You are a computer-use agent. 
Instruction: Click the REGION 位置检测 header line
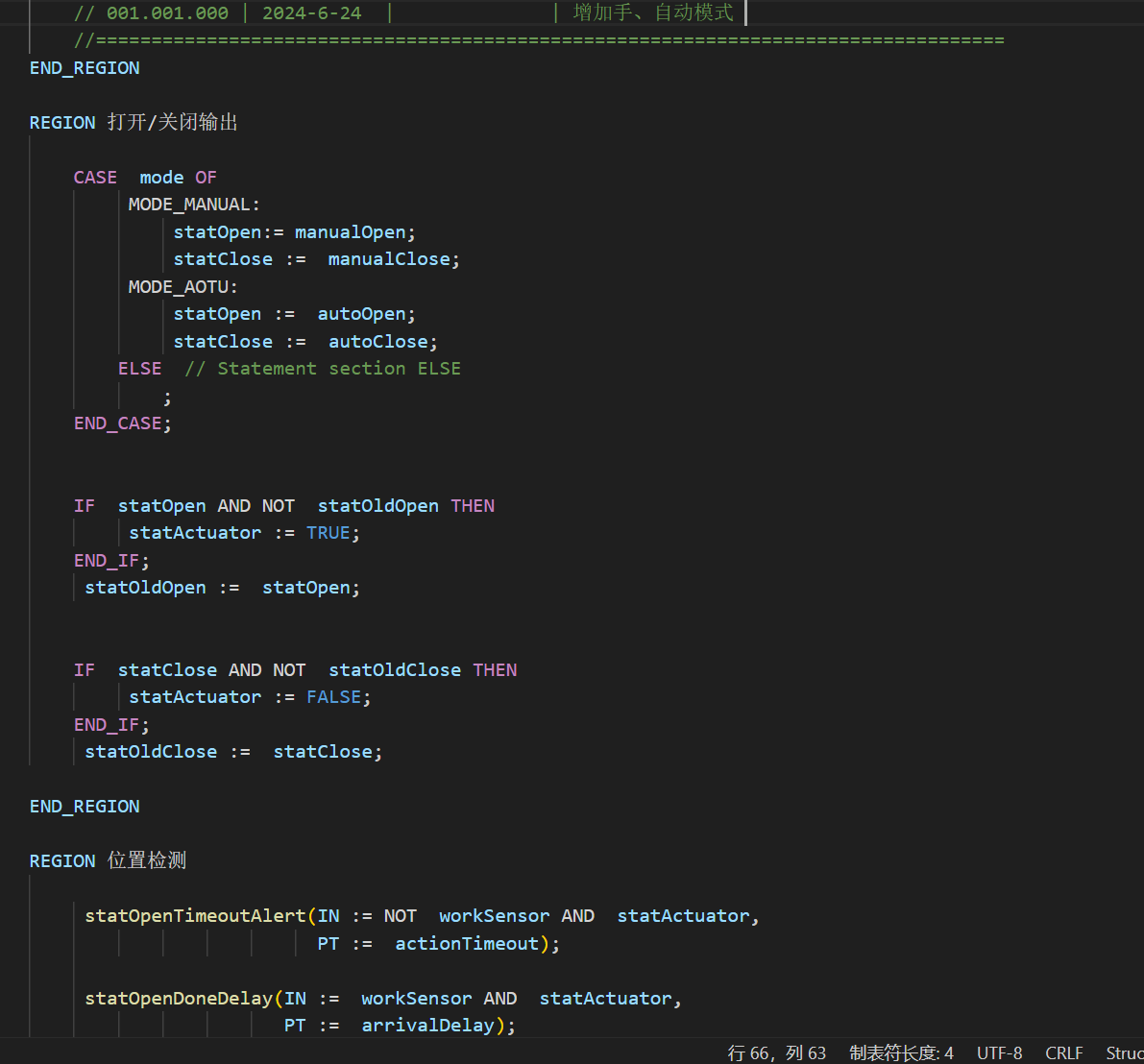108,861
